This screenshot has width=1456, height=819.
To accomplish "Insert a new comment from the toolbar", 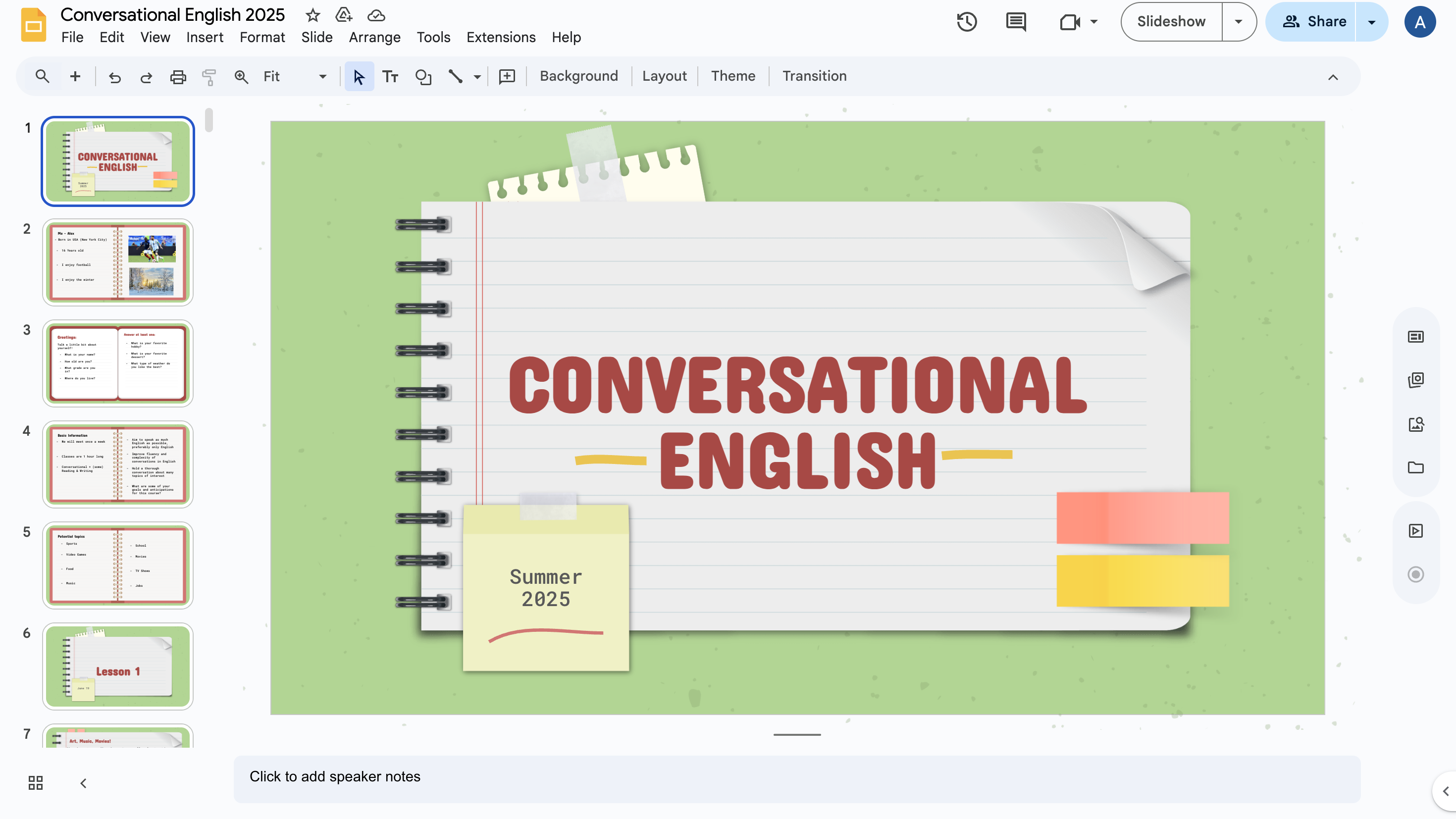I will 507,76.
